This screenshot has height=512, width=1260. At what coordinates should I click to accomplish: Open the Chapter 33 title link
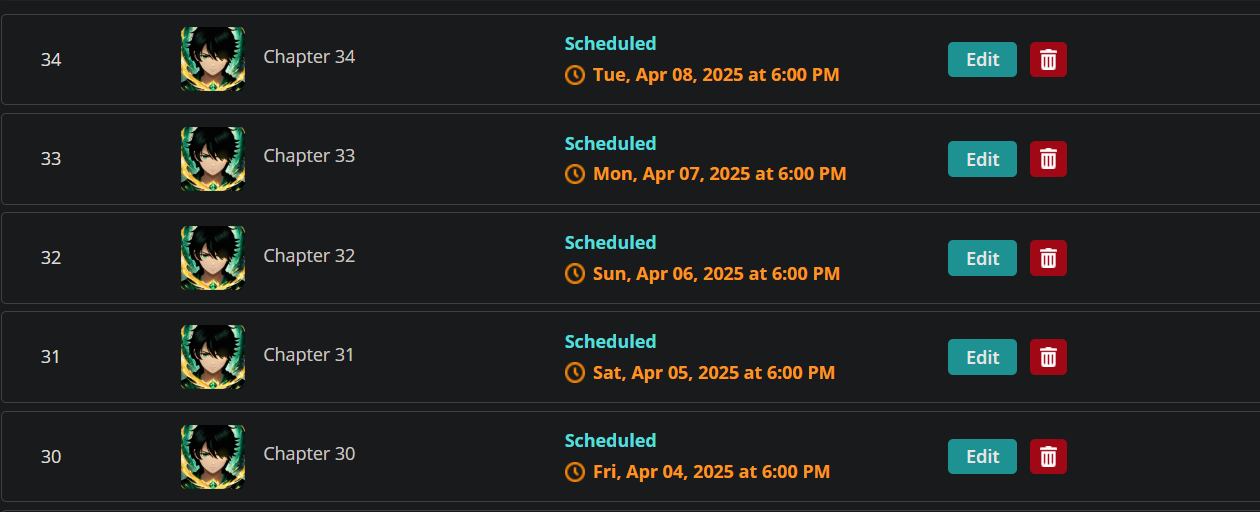click(309, 156)
